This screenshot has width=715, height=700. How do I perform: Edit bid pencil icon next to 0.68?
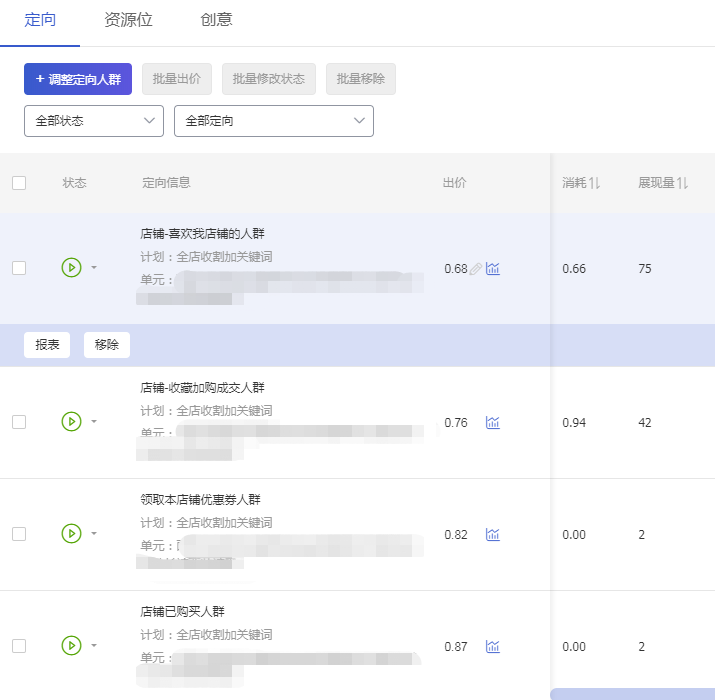coord(476,269)
